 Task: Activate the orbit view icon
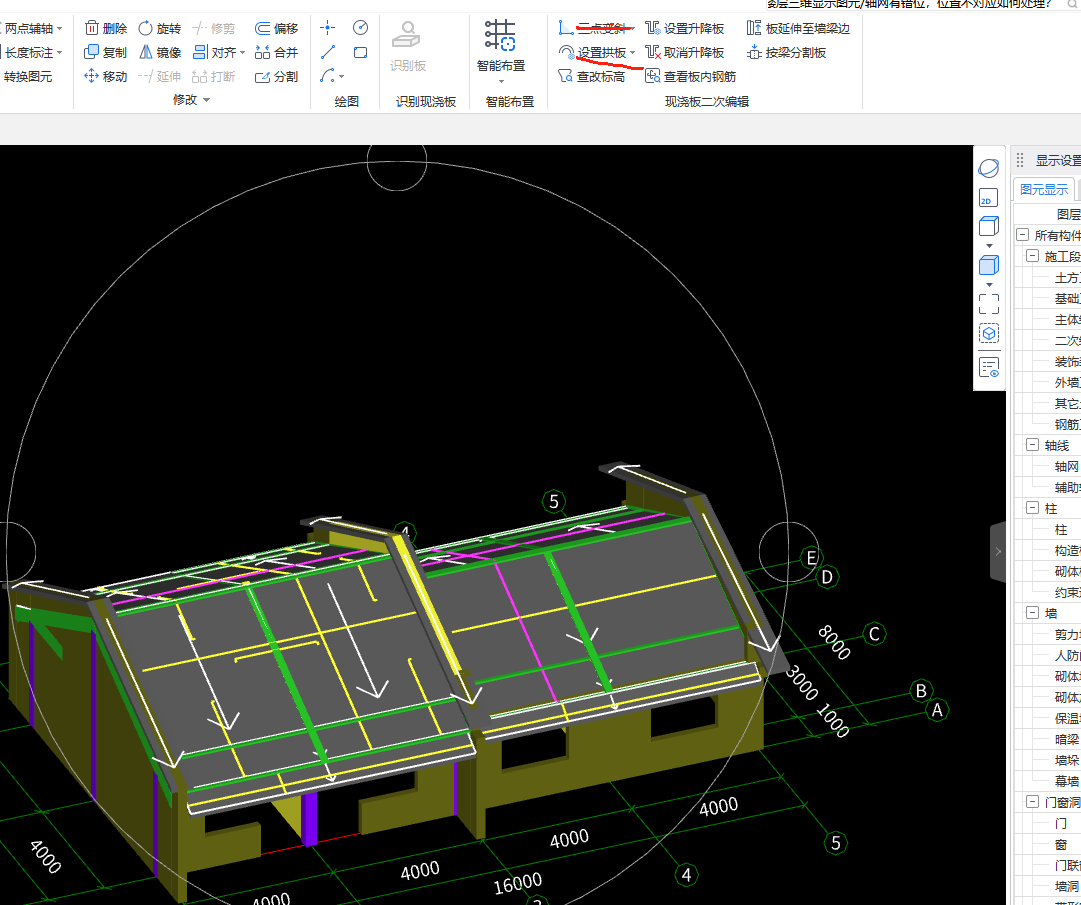point(989,168)
